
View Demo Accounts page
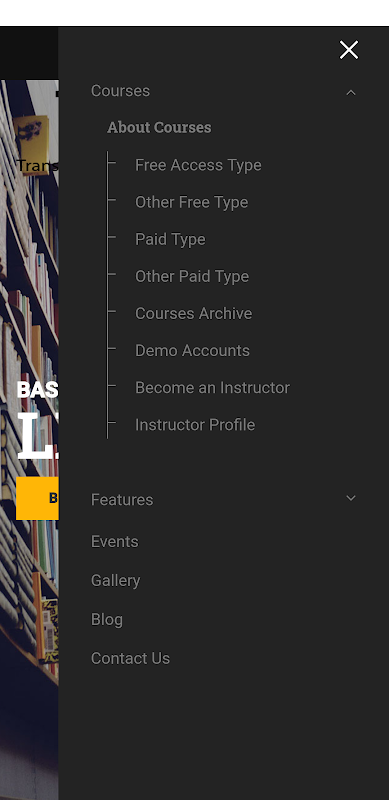point(192,351)
